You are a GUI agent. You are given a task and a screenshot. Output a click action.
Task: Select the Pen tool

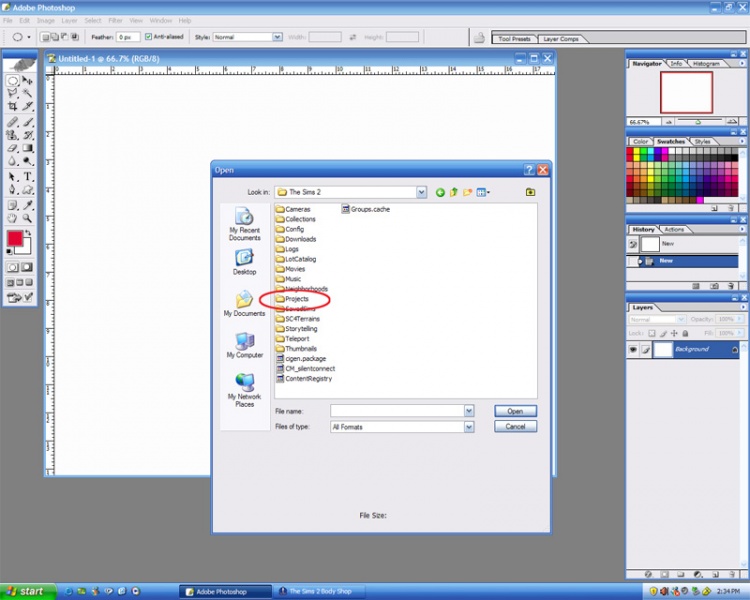(12, 189)
